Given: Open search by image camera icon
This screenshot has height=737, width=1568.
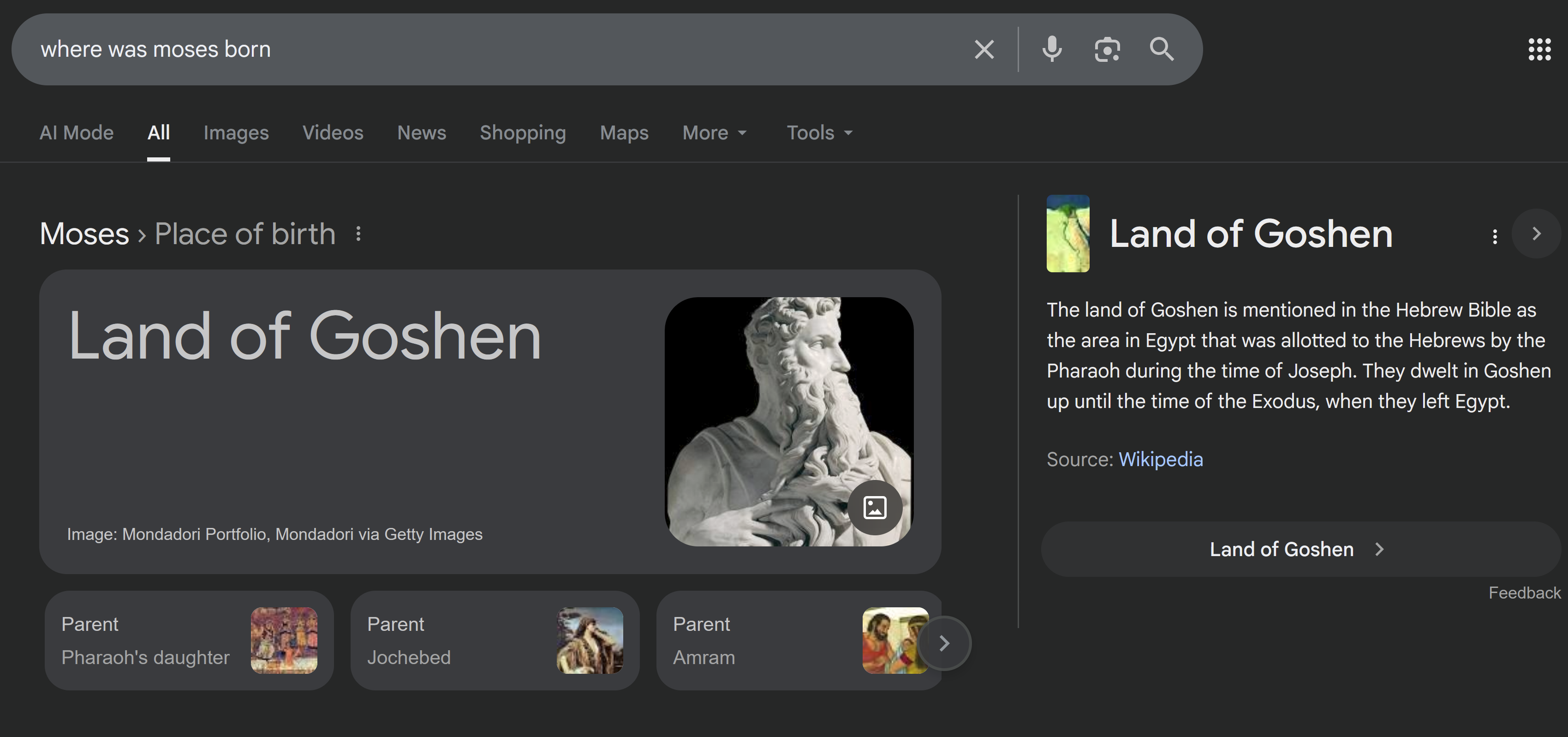Looking at the screenshot, I should [x=1107, y=49].
